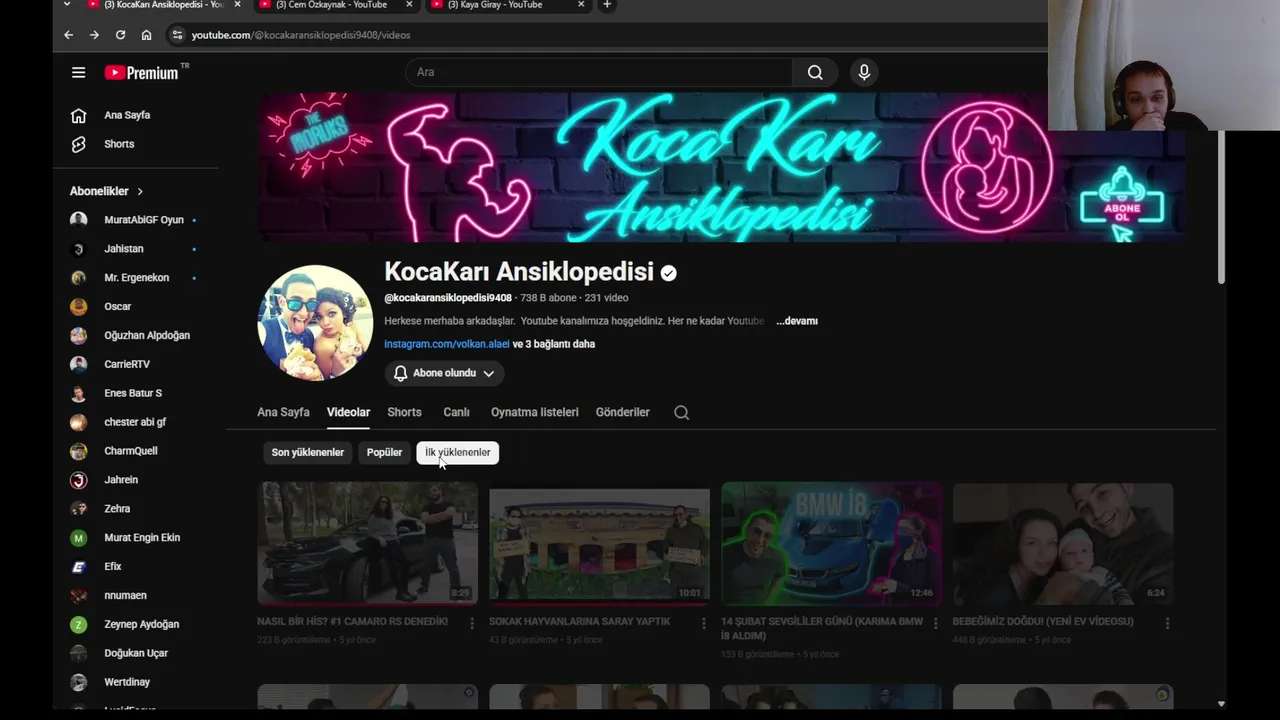The height and width of the screenshot is (720, 1280).
Task: Open Abone olundu subscription dropdown
Action: pyautogui.click(x=444, y=373)
